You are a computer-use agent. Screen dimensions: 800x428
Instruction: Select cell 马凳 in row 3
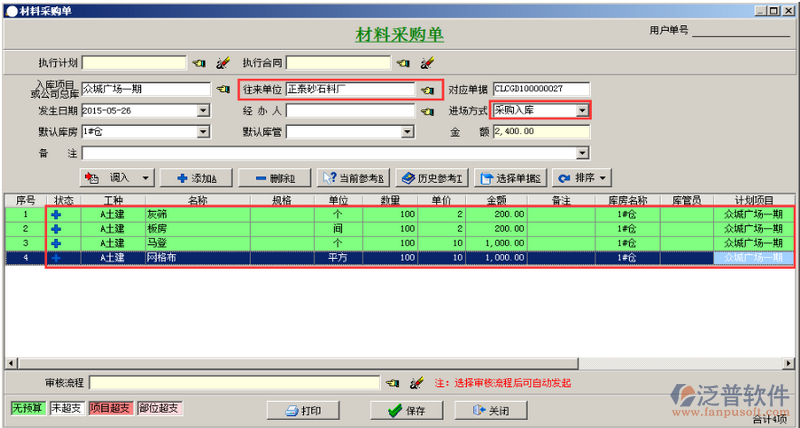198,243
